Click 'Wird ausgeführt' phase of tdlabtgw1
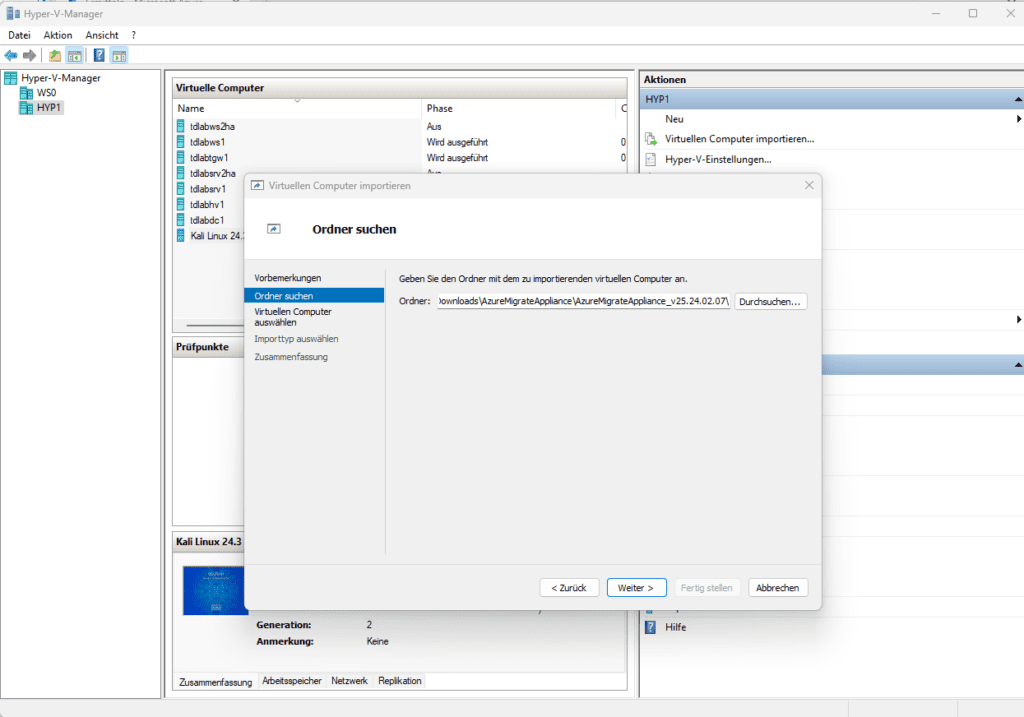Screen dimensions: 1024x717 pyautogui.click(x=457, y=157)
